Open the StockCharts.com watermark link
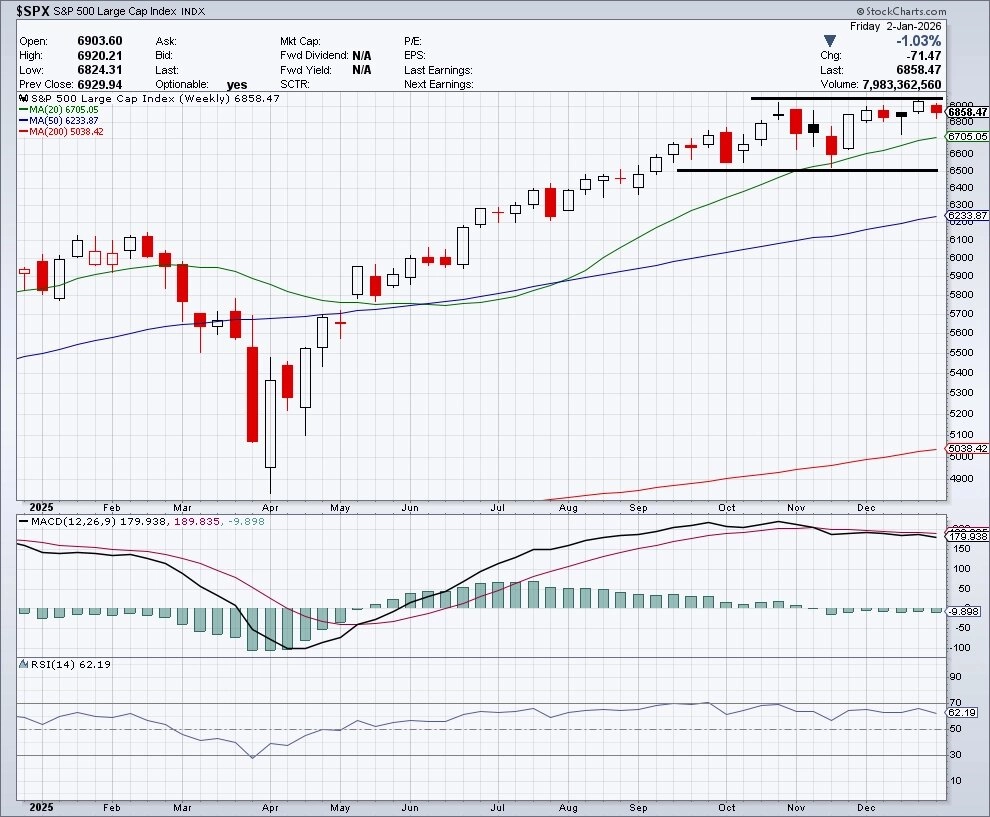990x817 pixels. (x=901, y=11)
